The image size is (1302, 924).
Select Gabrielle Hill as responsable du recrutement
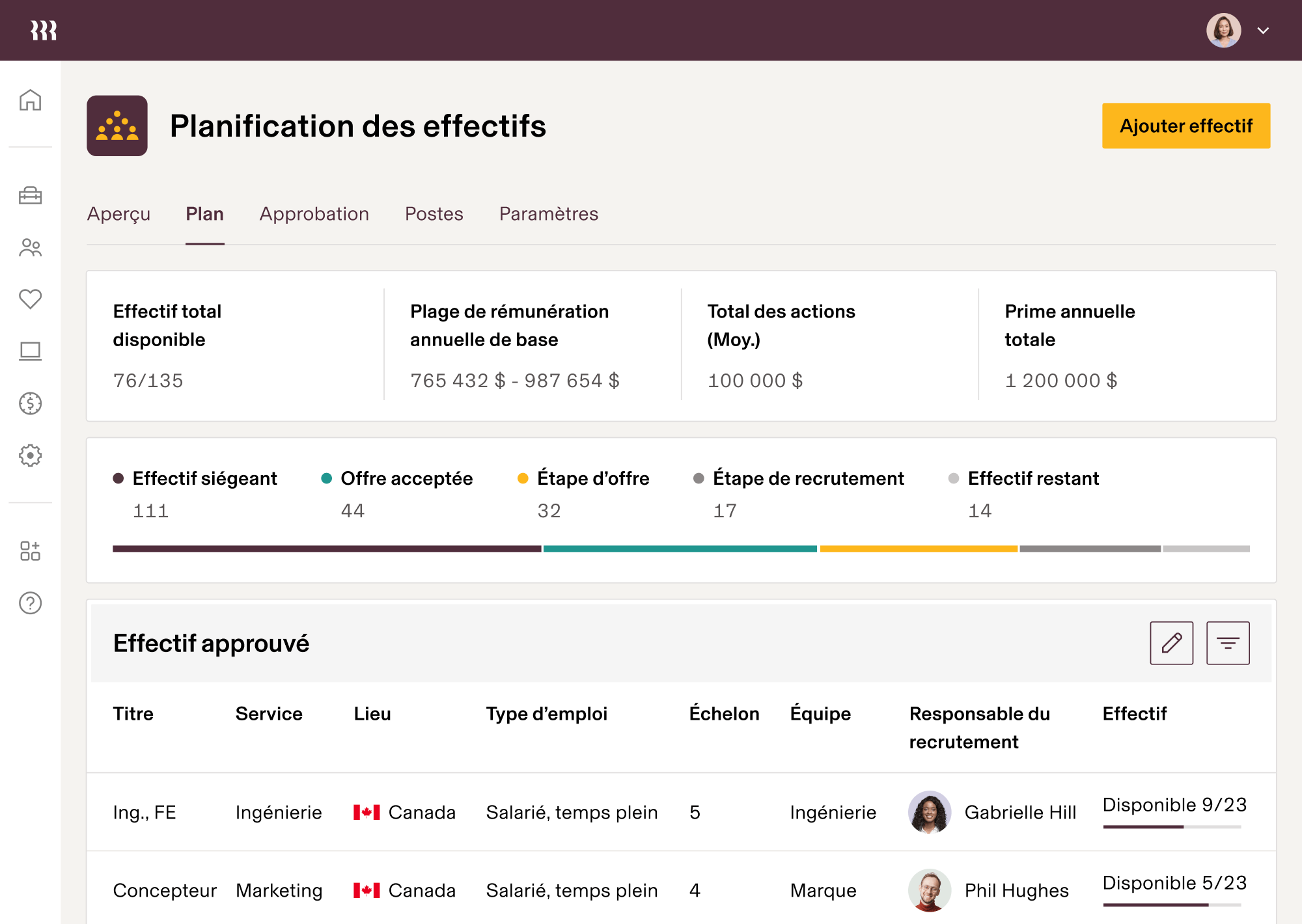click(1020, 813)
